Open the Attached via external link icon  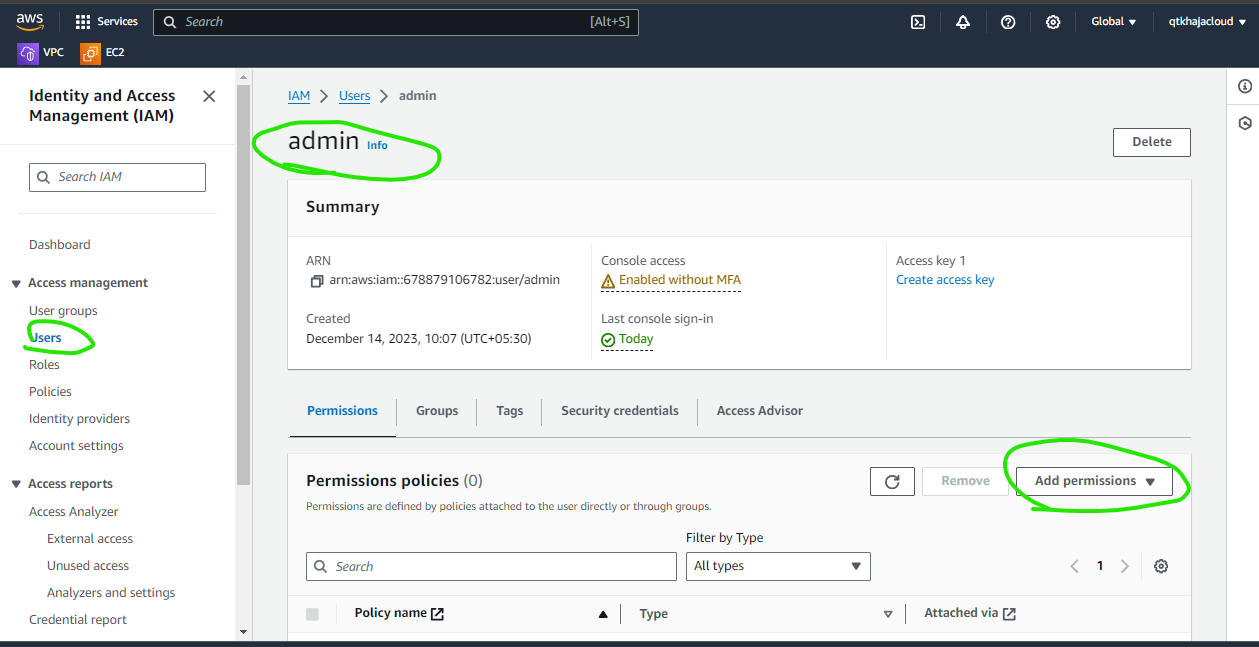pos(1009,614)
